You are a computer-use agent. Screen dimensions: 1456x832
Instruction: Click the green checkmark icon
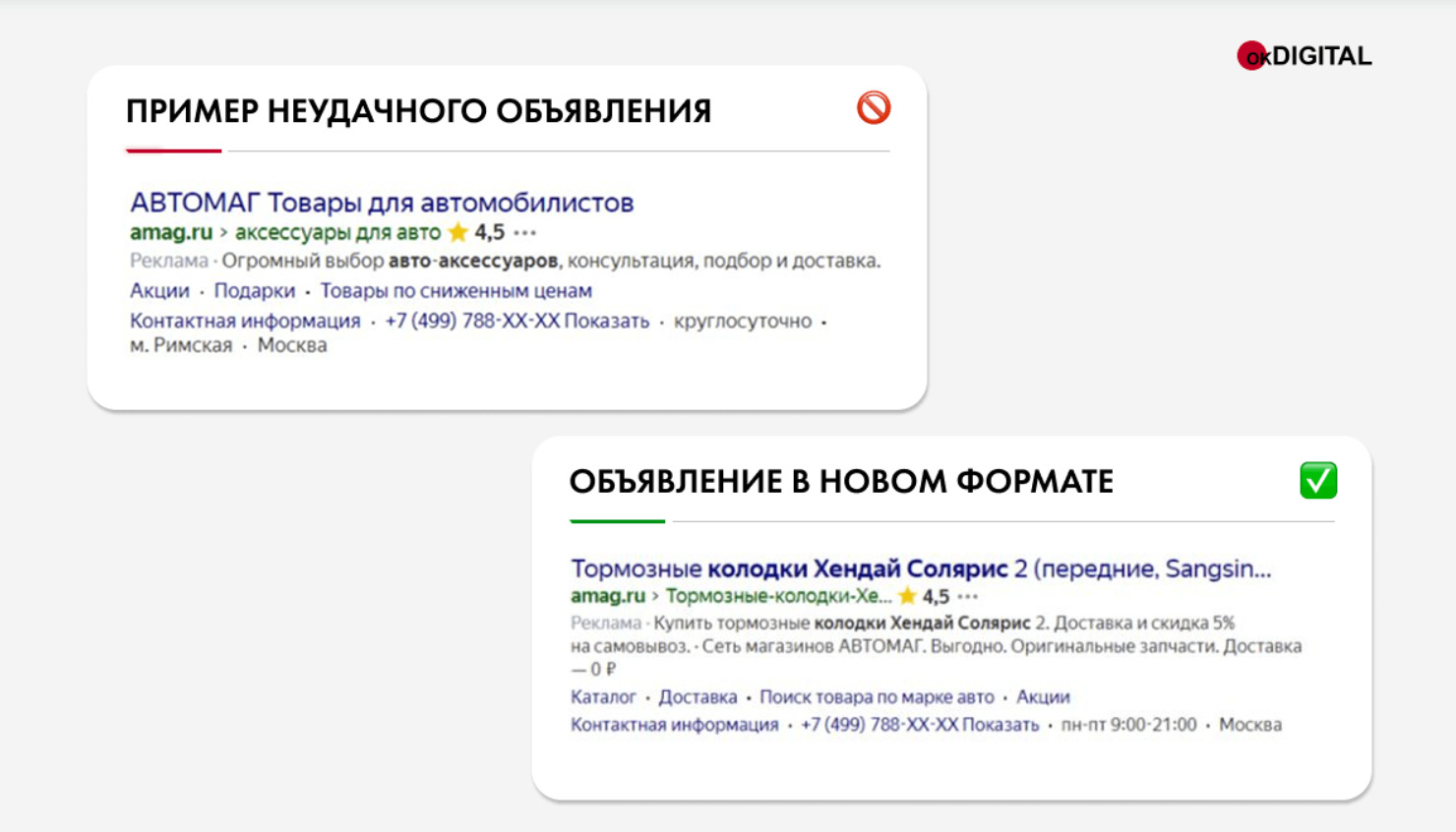point(1317,480)
